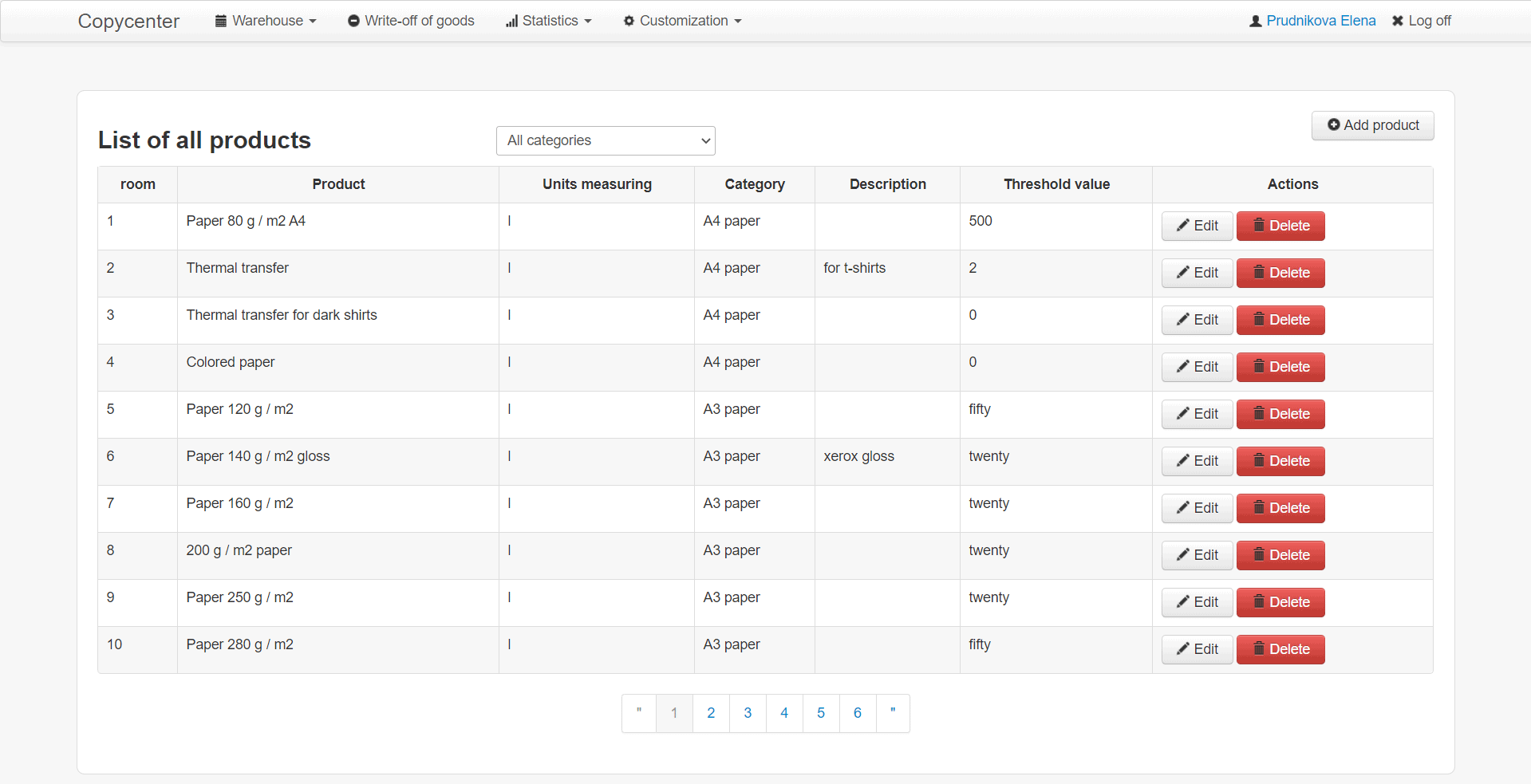Click the next page arrow in pagination
Image resolution: width=1531 pixels, height=784 pixels.
[893, 713]
